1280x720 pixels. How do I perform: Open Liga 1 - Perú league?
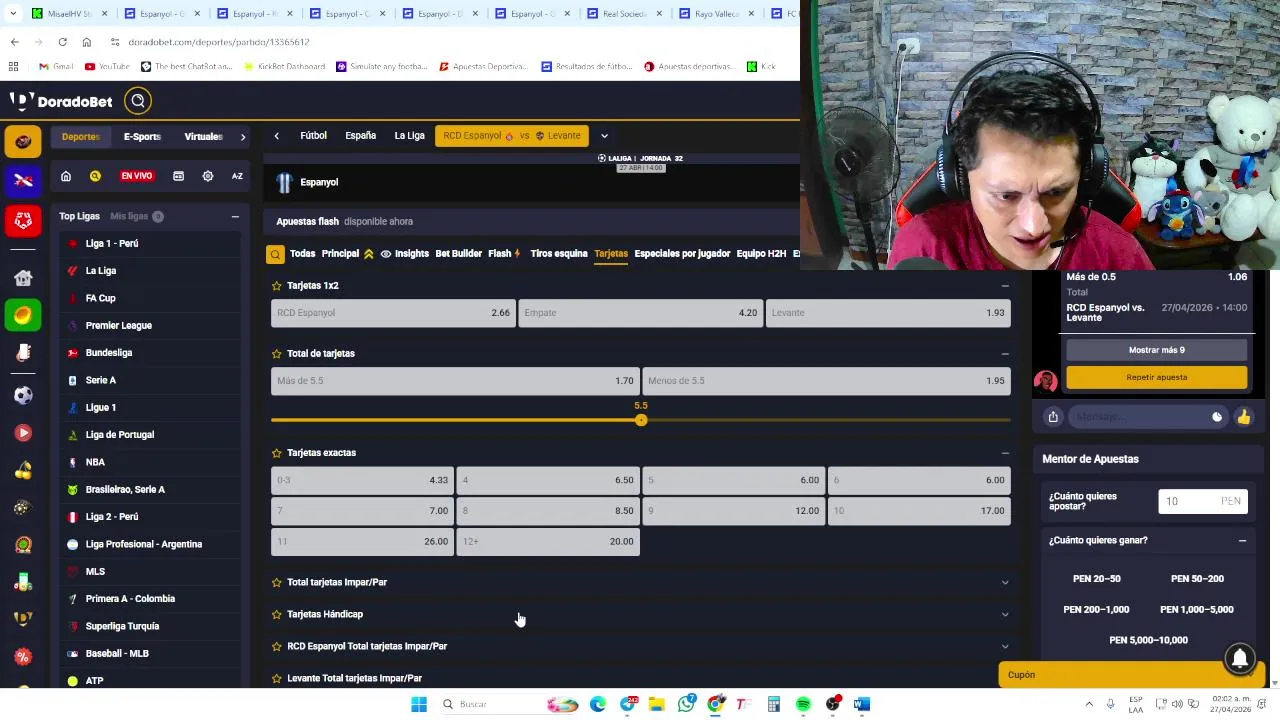click(x=112, y=244)
